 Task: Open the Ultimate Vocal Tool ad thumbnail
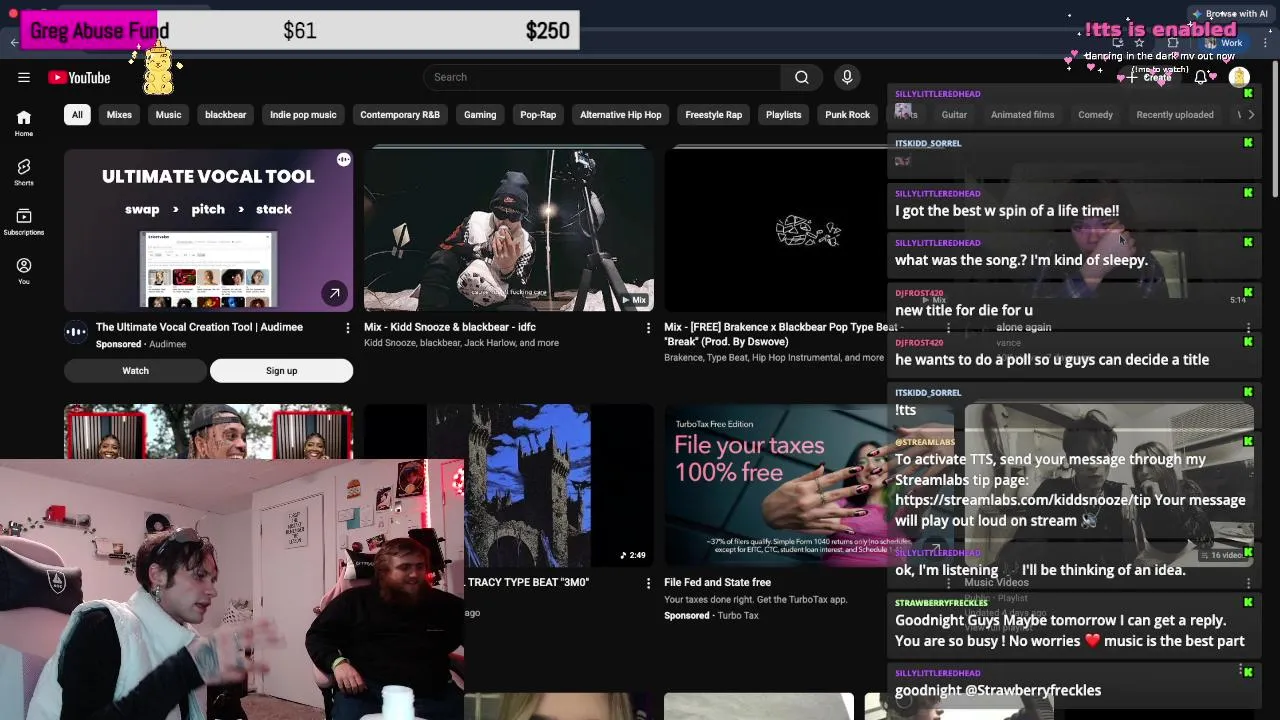208,230
